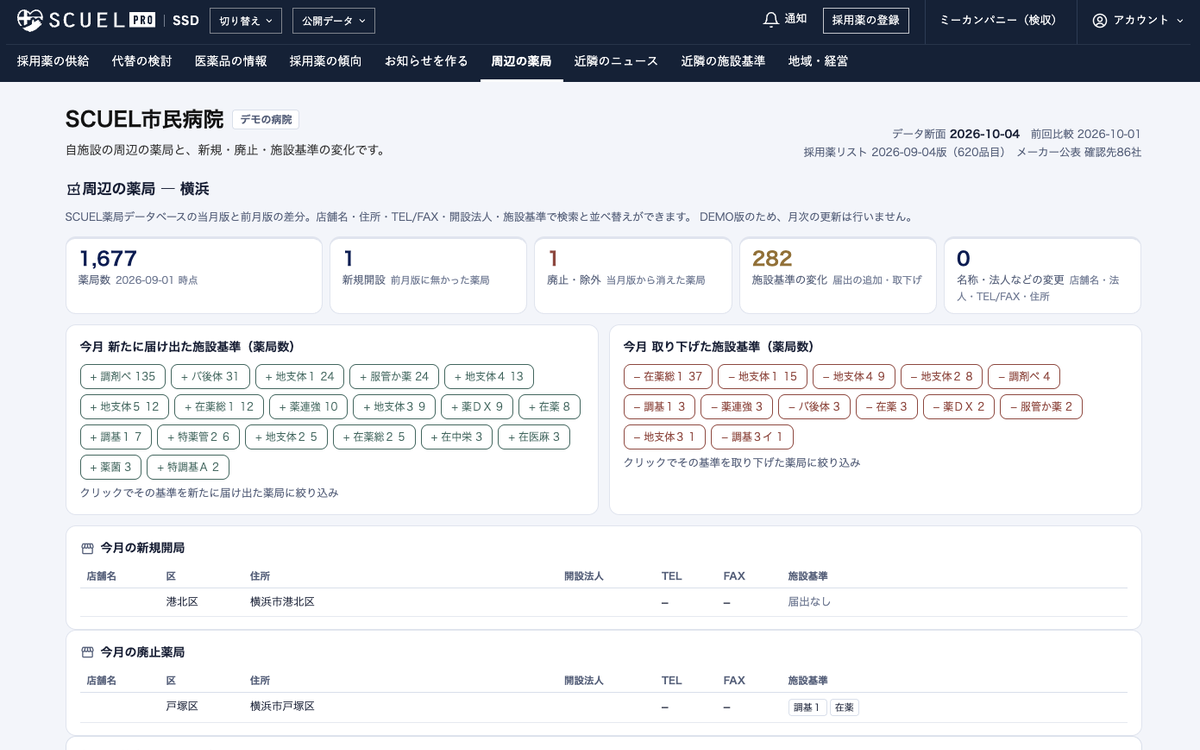Click 港北区 in the 今月の新規開局 table
The image size is (1200, 750).
point(182,602)
